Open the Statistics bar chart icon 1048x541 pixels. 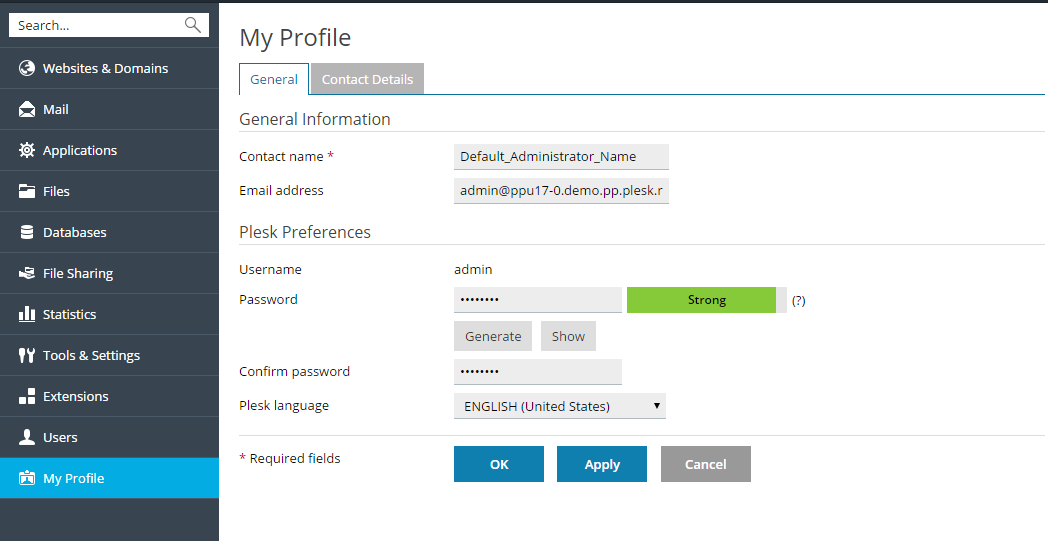point(27,315)
